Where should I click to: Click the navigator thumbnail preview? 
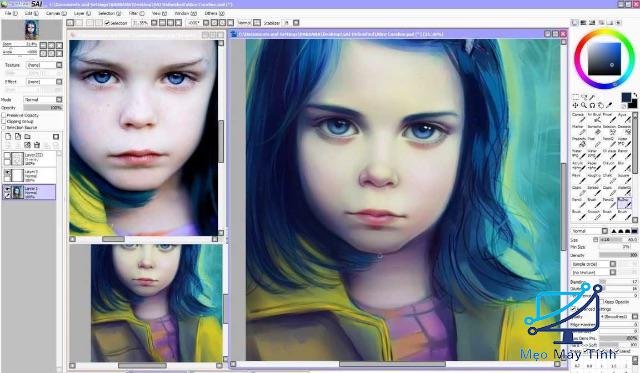31,30
